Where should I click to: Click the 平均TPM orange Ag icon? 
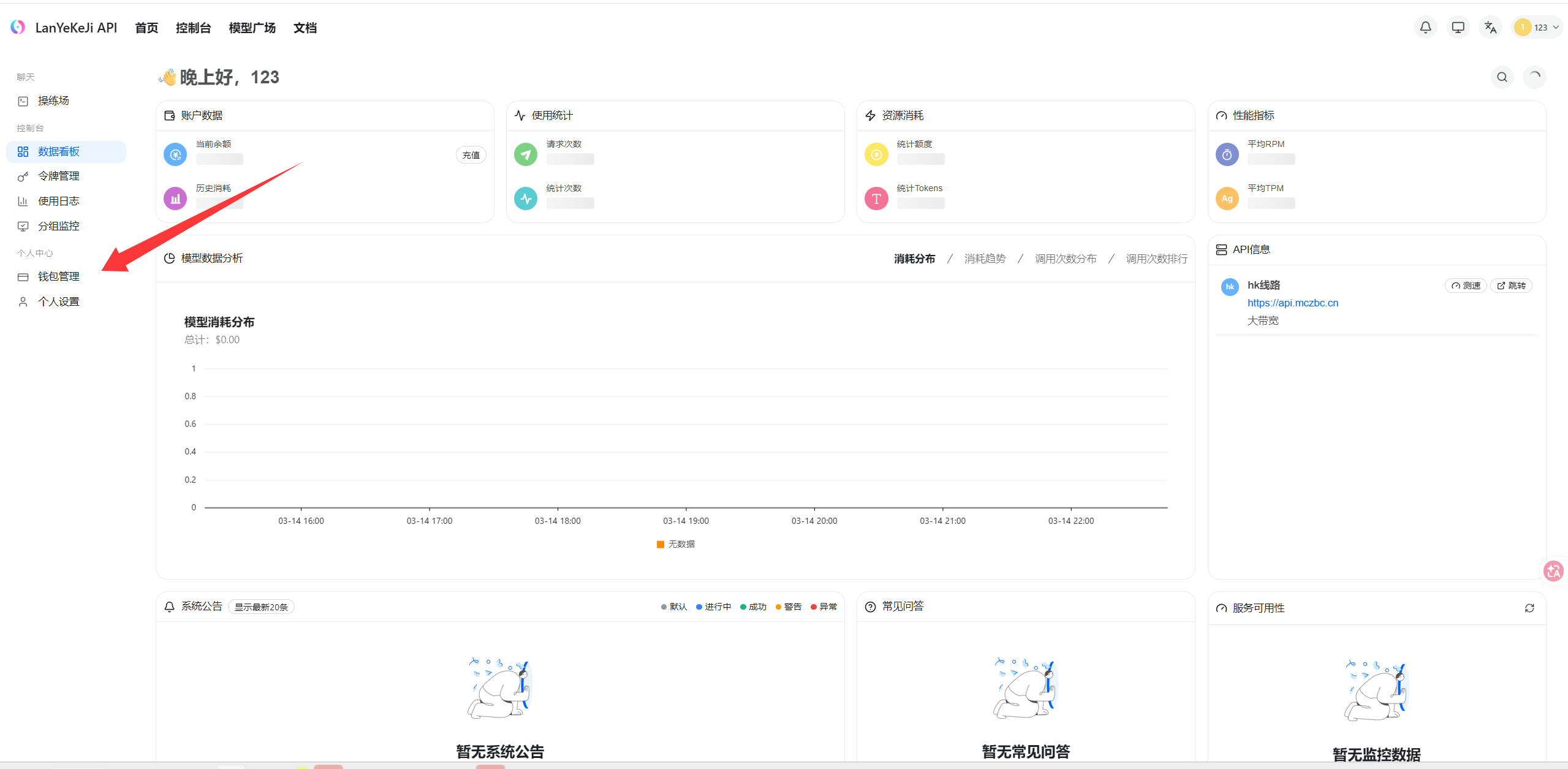(x=1227, y=199)
